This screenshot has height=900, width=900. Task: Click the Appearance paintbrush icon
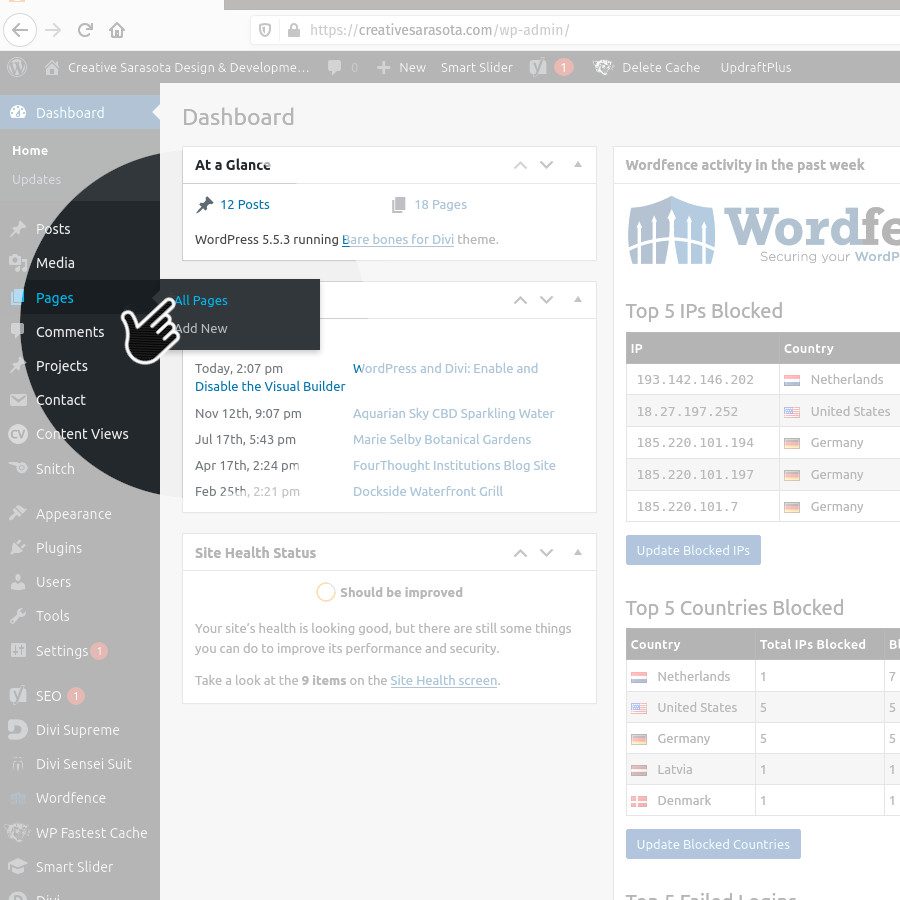18,512
